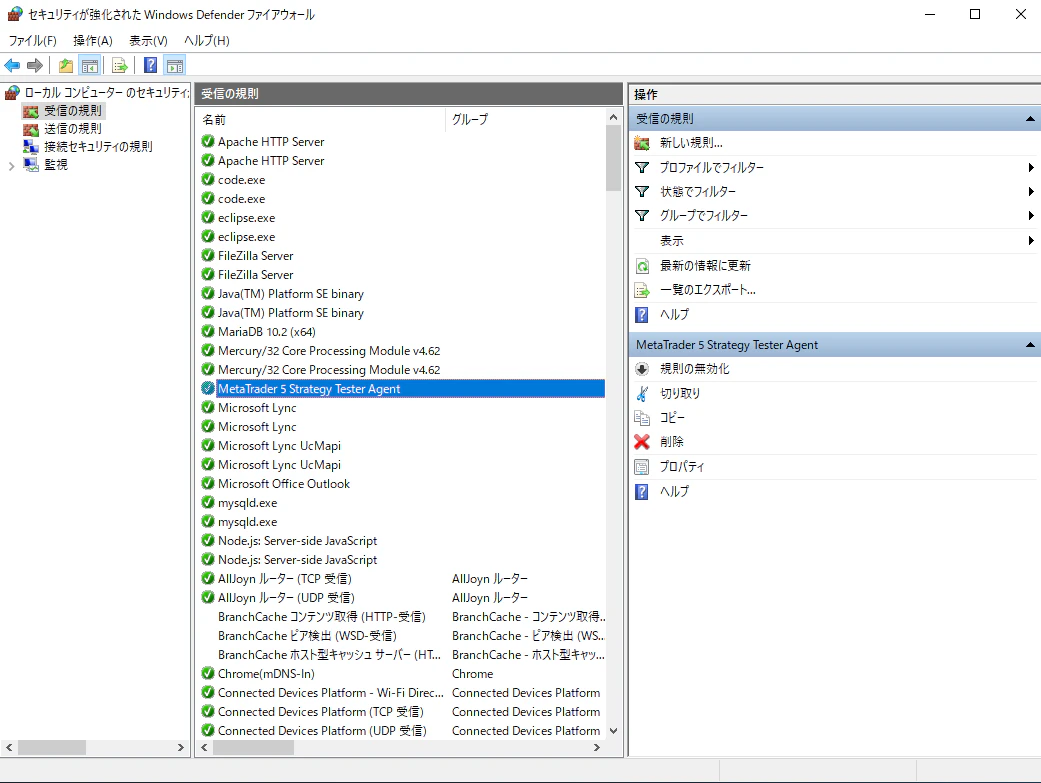Click the funnel icon for 状態でフィルター
1041x783 pixels.
642,191
